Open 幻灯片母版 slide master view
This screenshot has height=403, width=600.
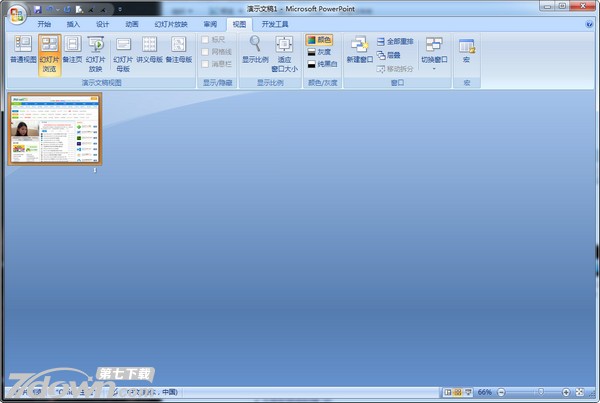pyautogui.click(x=123, y=54)
